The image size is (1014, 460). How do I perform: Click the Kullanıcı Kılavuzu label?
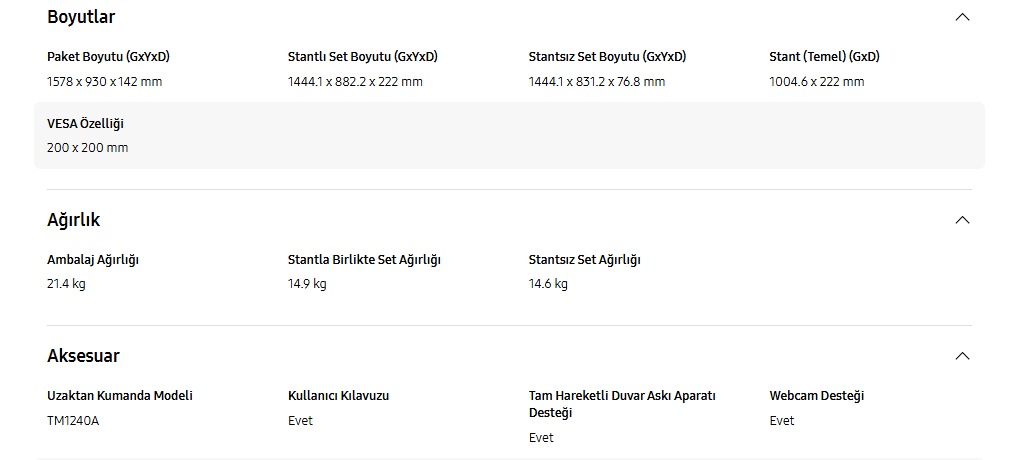coord(338,396)
